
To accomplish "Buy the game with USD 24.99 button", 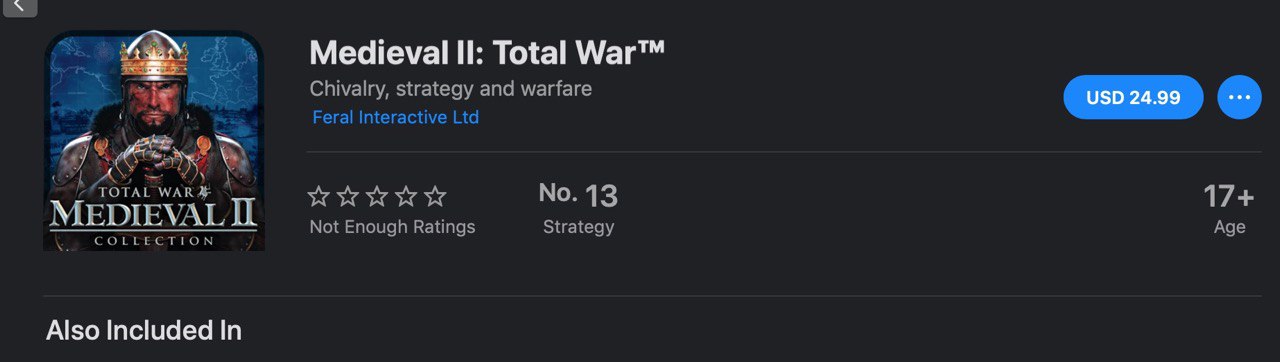I will click(x=1133, y=97).
